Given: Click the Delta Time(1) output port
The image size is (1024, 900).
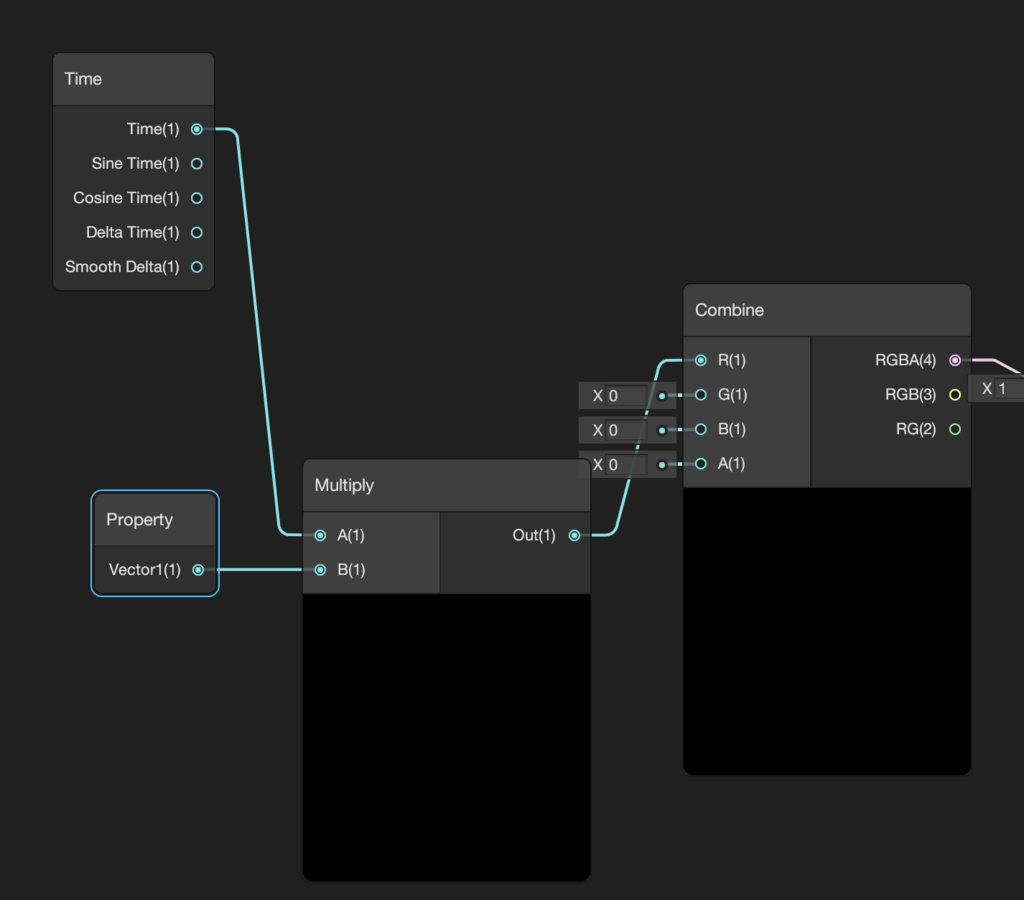Looking at the screenshot, I should tap(197, 233).
